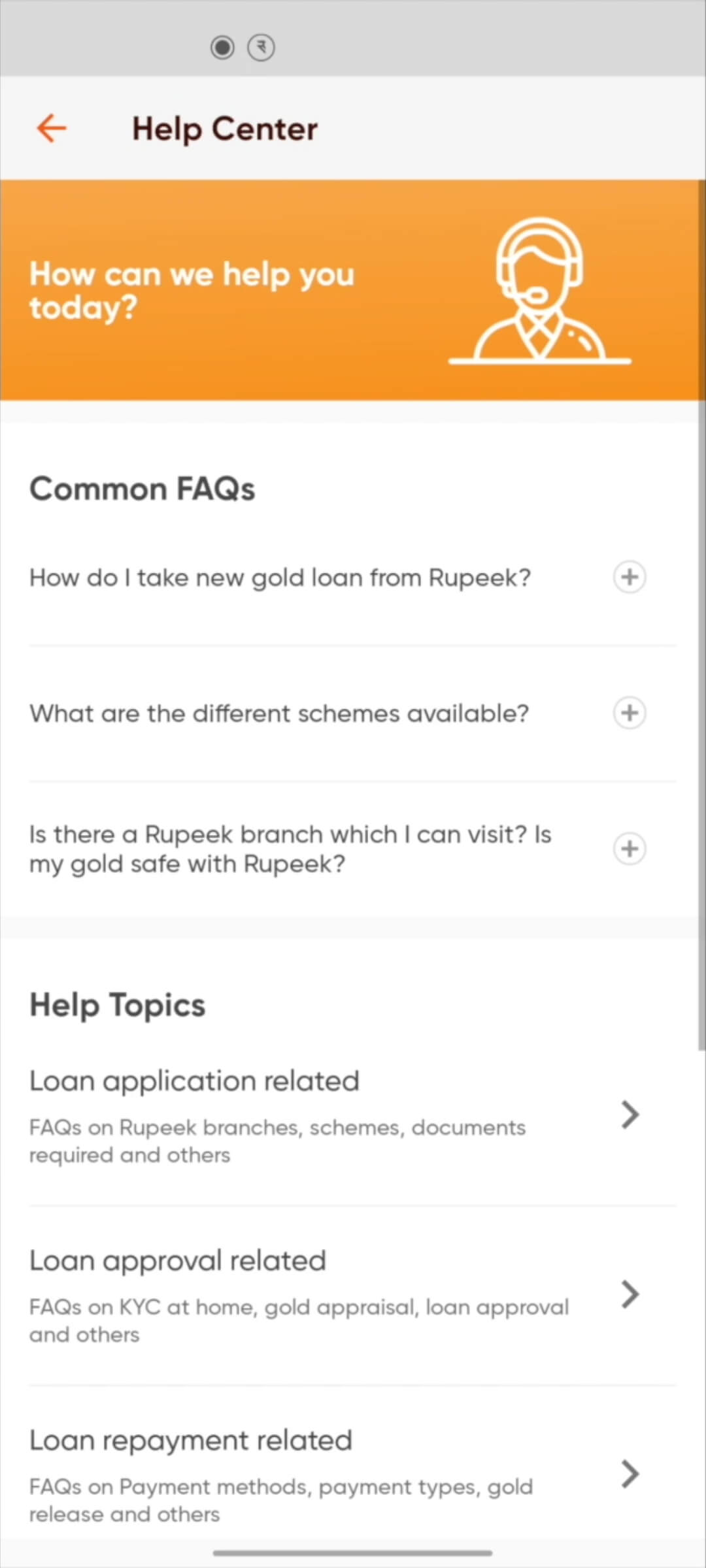Screen dimensions: 706x1568
Task: Open Loan repayment related chevron arrow
Action: pos(630,1474)
